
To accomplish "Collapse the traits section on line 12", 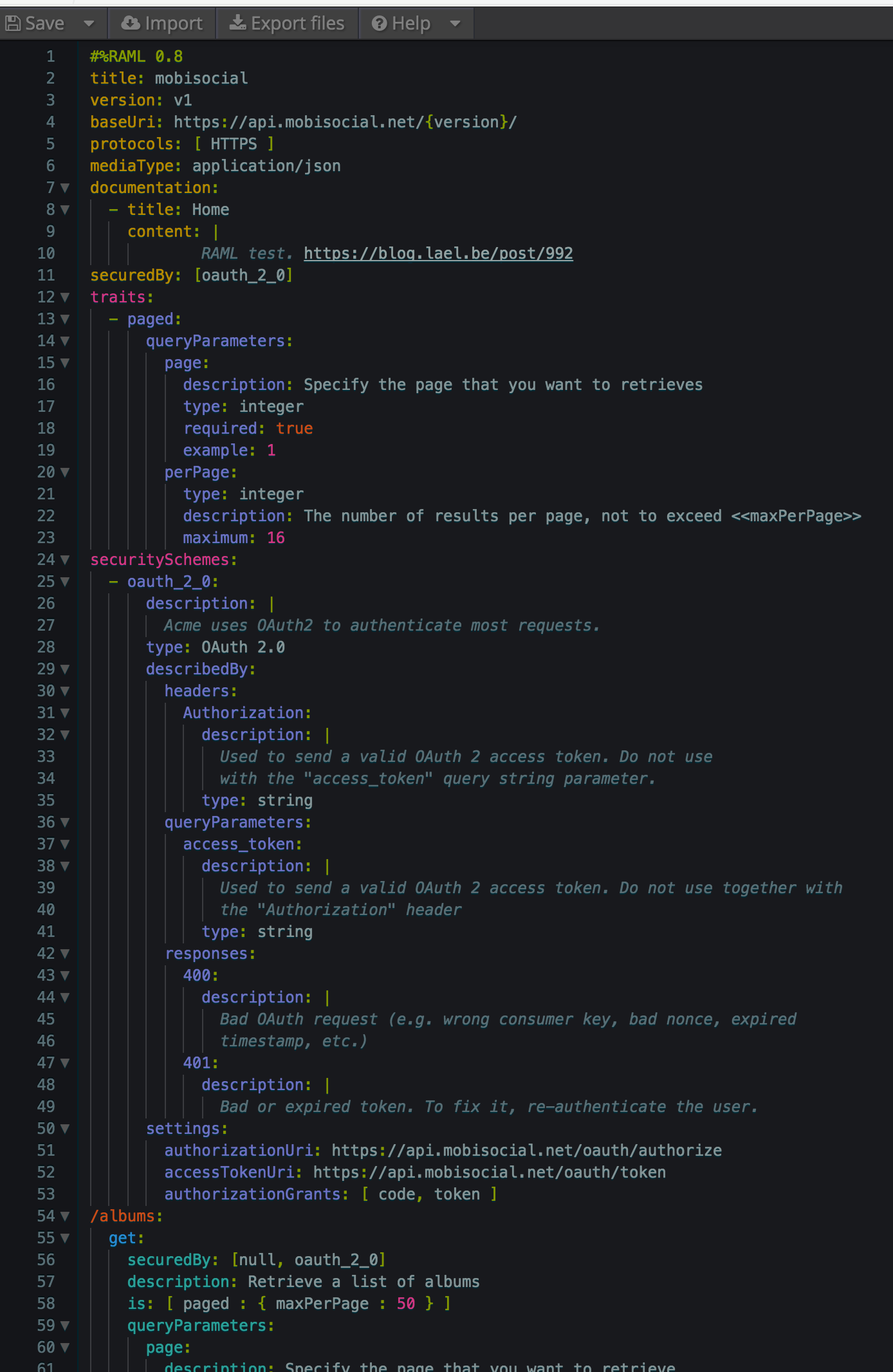I will tap(64, 297).
